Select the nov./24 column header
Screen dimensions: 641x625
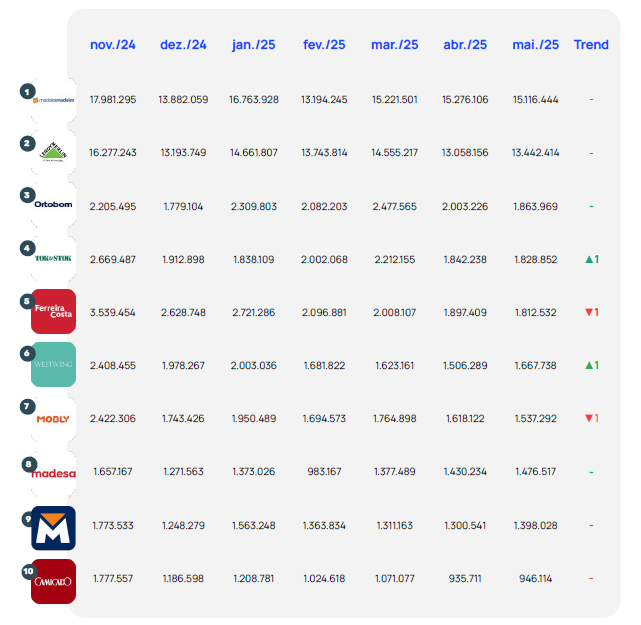113,45
